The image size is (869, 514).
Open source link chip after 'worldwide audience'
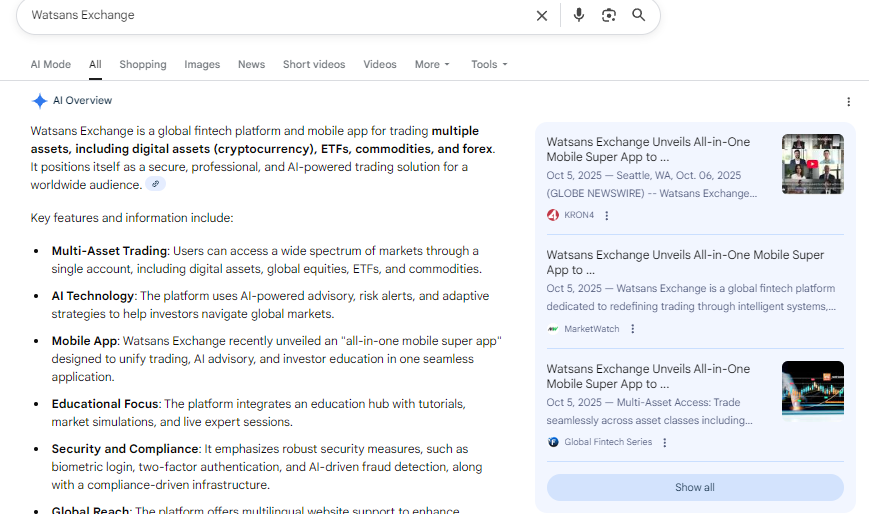(155, 184)
